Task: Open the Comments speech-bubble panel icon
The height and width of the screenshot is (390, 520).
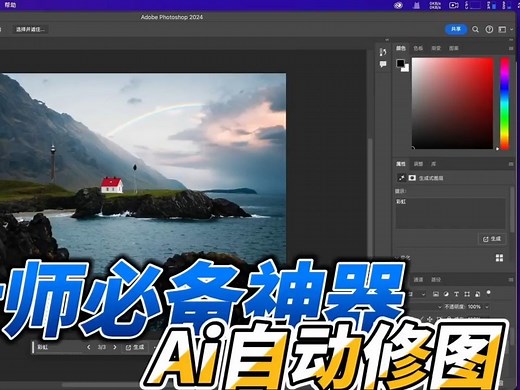Action: pyautogui.click(x=383, y=64)
